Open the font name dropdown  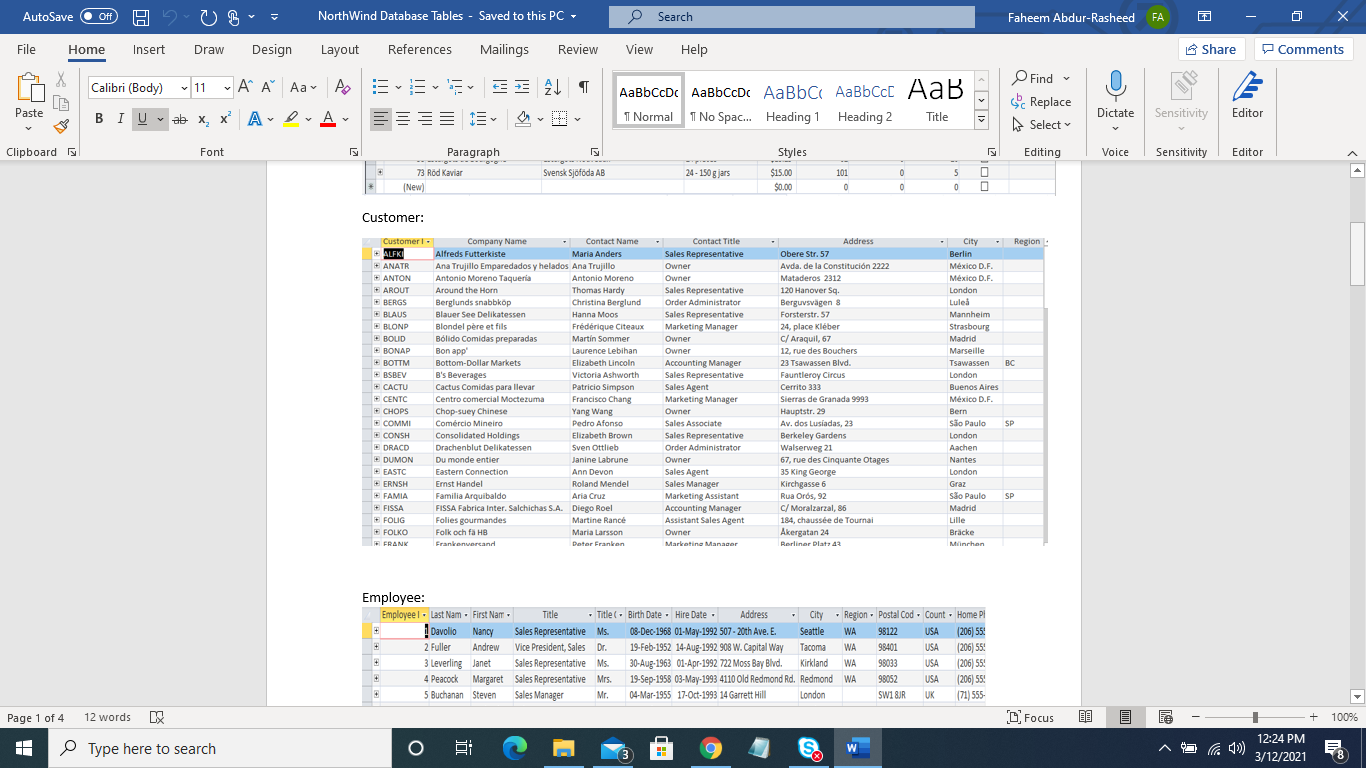coord(184,88)
